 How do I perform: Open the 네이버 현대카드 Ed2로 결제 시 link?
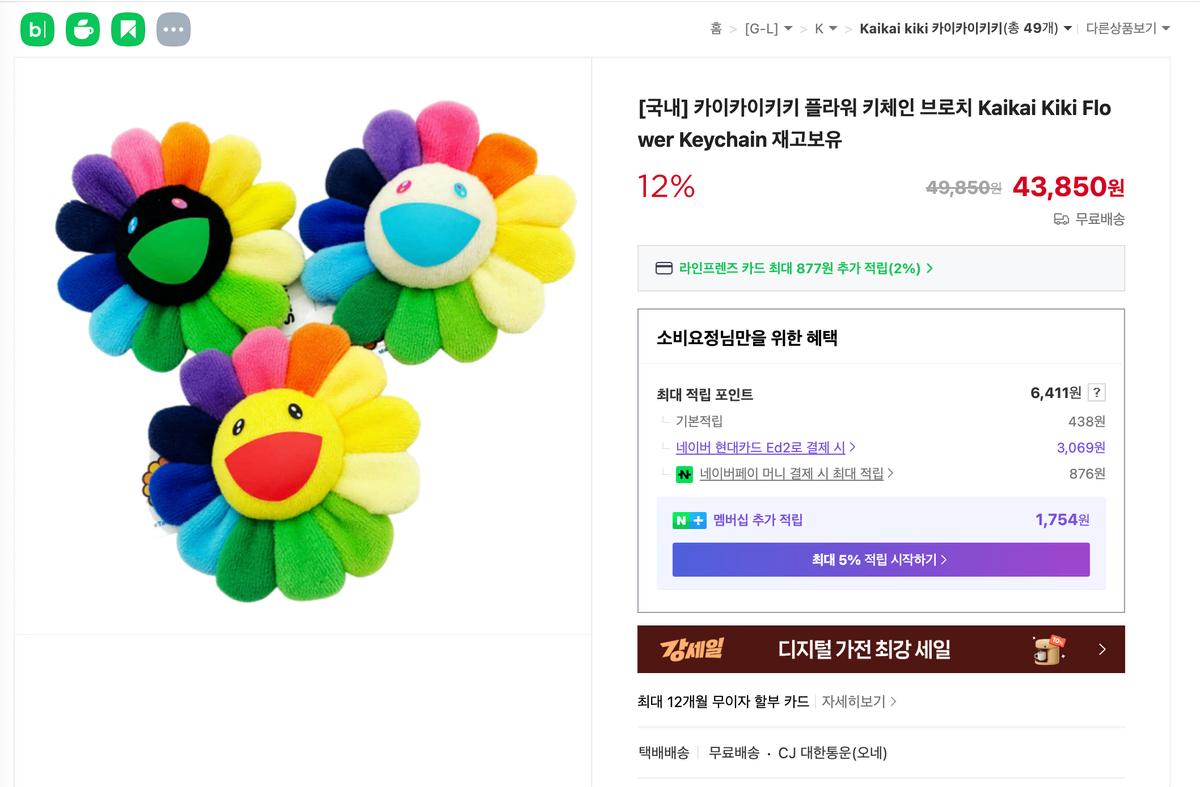click(x=760, y=447)
